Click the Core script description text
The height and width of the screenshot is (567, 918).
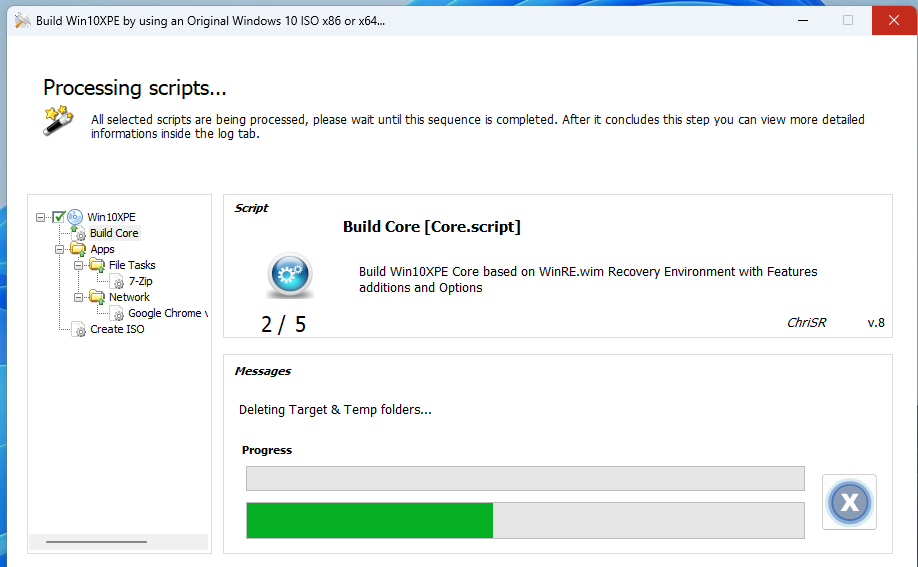(x=588, y=279)
